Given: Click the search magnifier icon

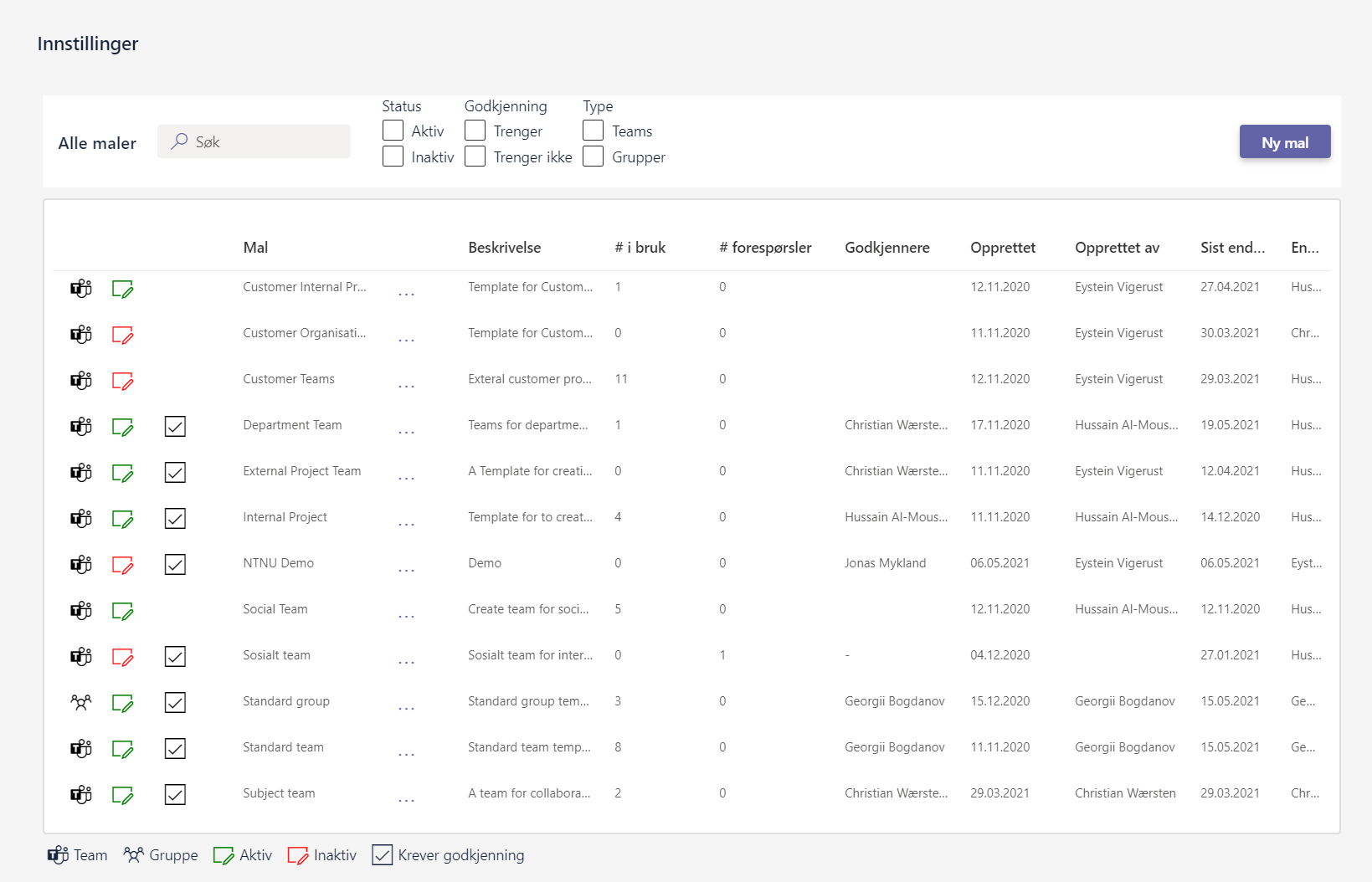Looking at the screenshot, I should coord(179,141).
